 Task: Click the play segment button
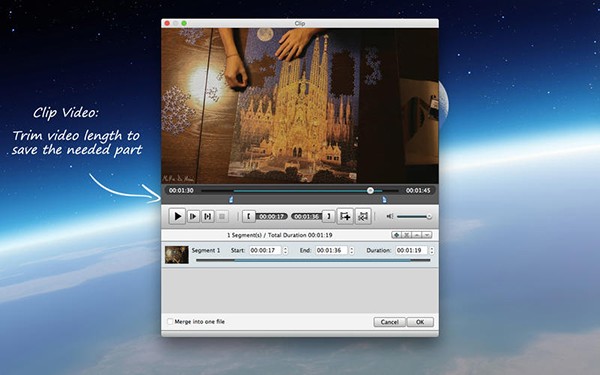pyautogui.click(x=194, y=217)
